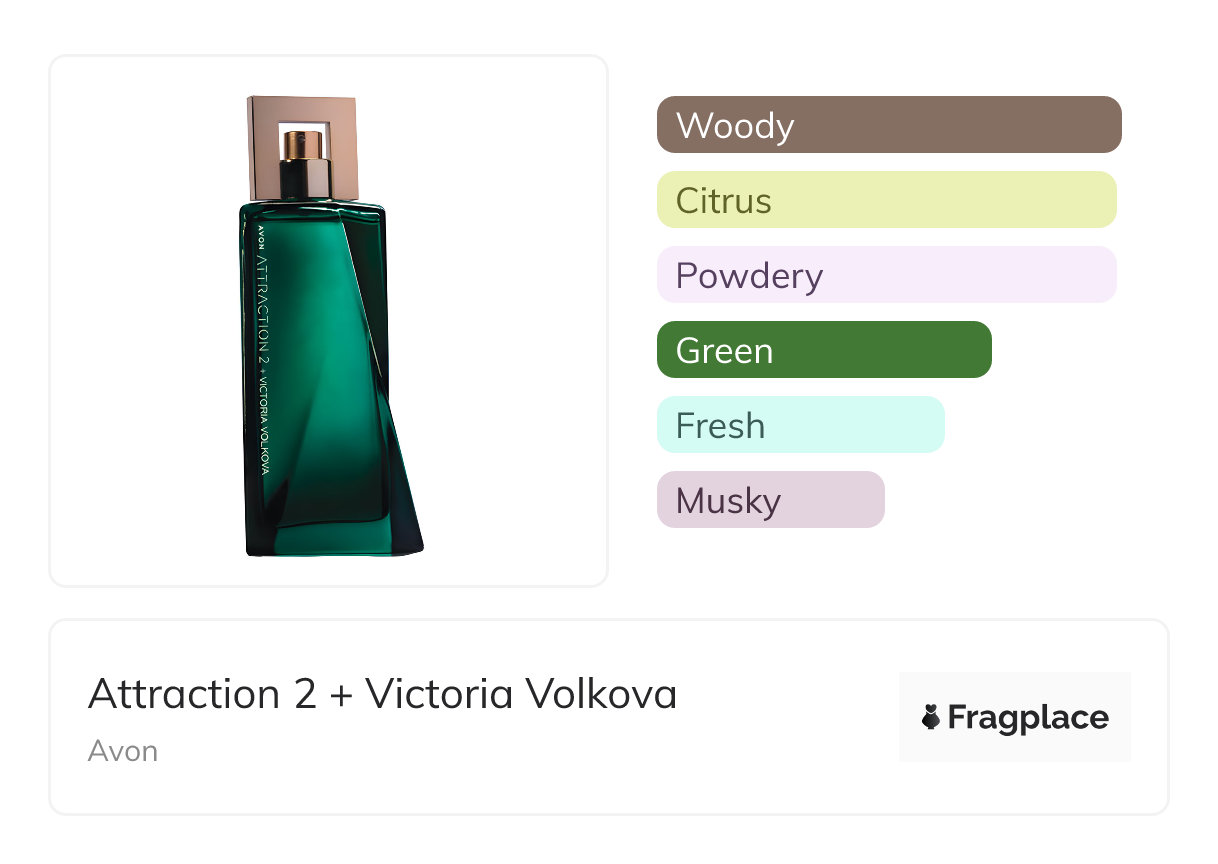Click the word Attraction in the title
Viewport: 1218px width, 864px height.
coord(184,694)
